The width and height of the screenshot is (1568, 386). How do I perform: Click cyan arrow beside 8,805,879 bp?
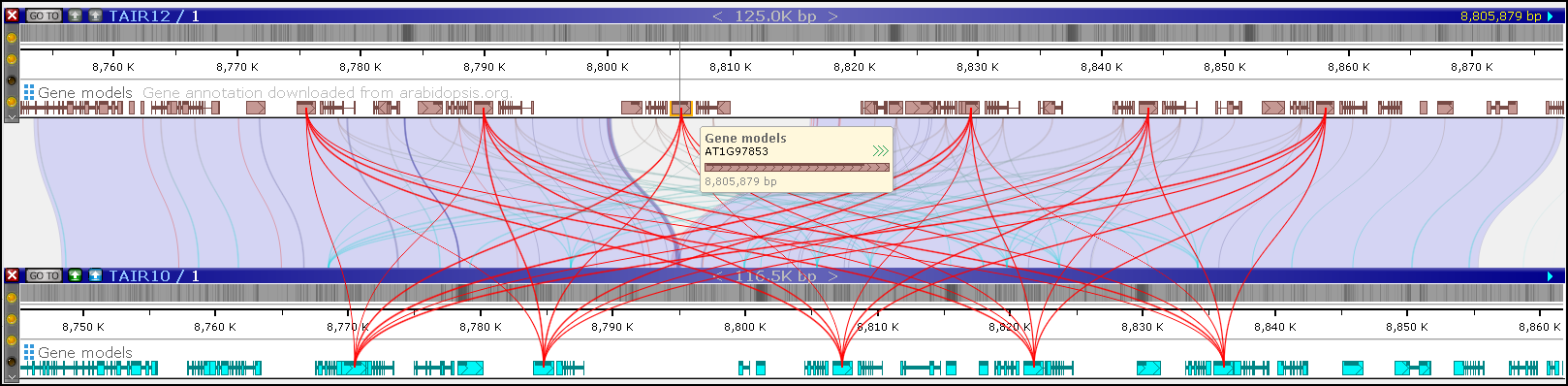point(1551,16)
